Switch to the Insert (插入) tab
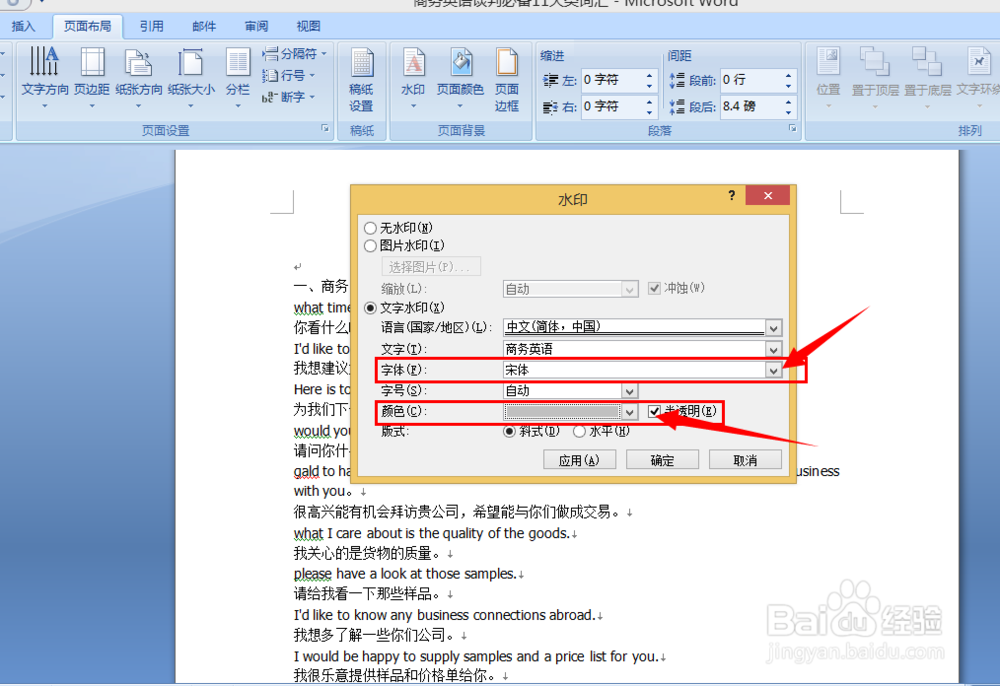The height and width of the screenshot is (686, 1000). (x=24, y=26)
